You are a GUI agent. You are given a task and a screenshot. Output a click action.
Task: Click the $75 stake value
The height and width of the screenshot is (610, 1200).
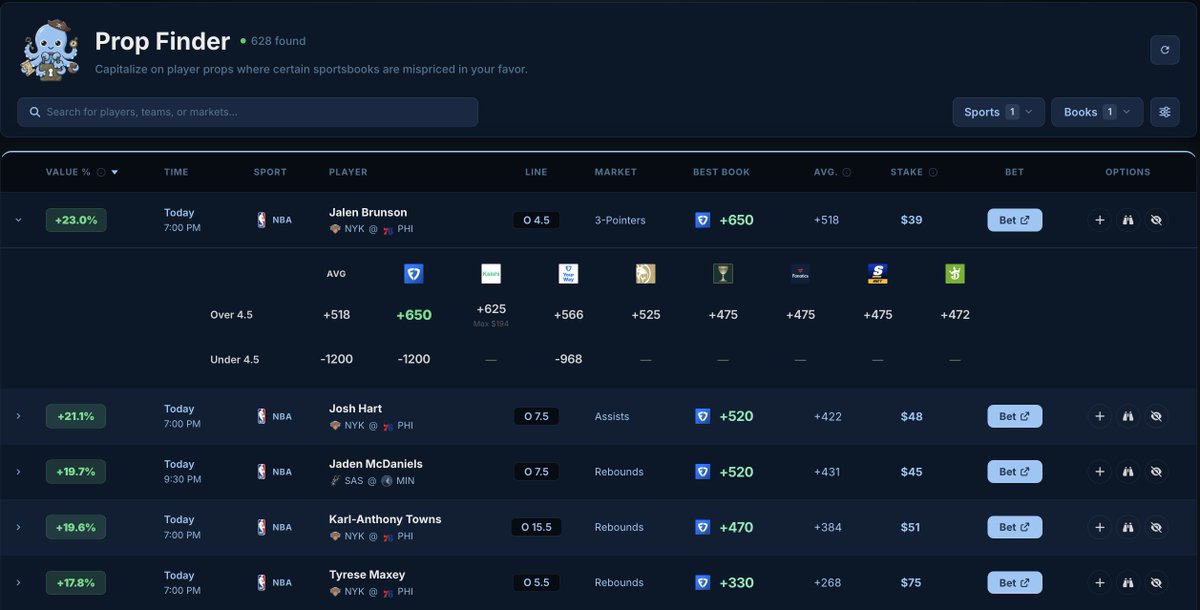(910, 583)
